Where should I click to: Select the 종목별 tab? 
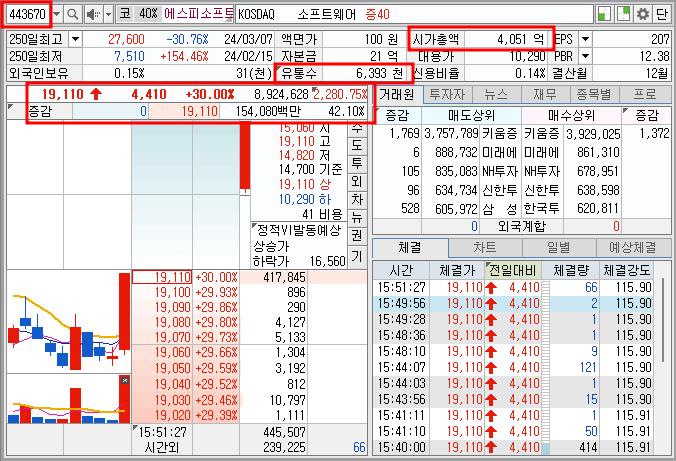pyautogui.click(x=595, y=94)
